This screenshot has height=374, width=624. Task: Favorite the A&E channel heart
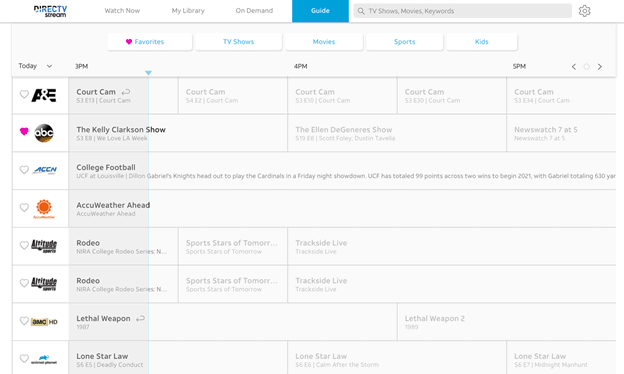[24, 94]
